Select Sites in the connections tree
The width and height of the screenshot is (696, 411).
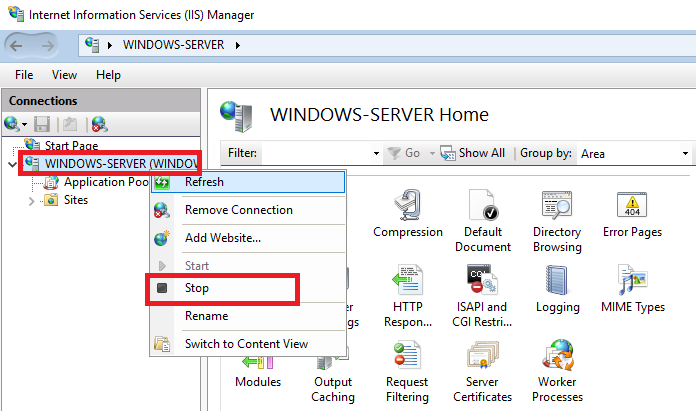pyautogui.click(x=76, y=200)
